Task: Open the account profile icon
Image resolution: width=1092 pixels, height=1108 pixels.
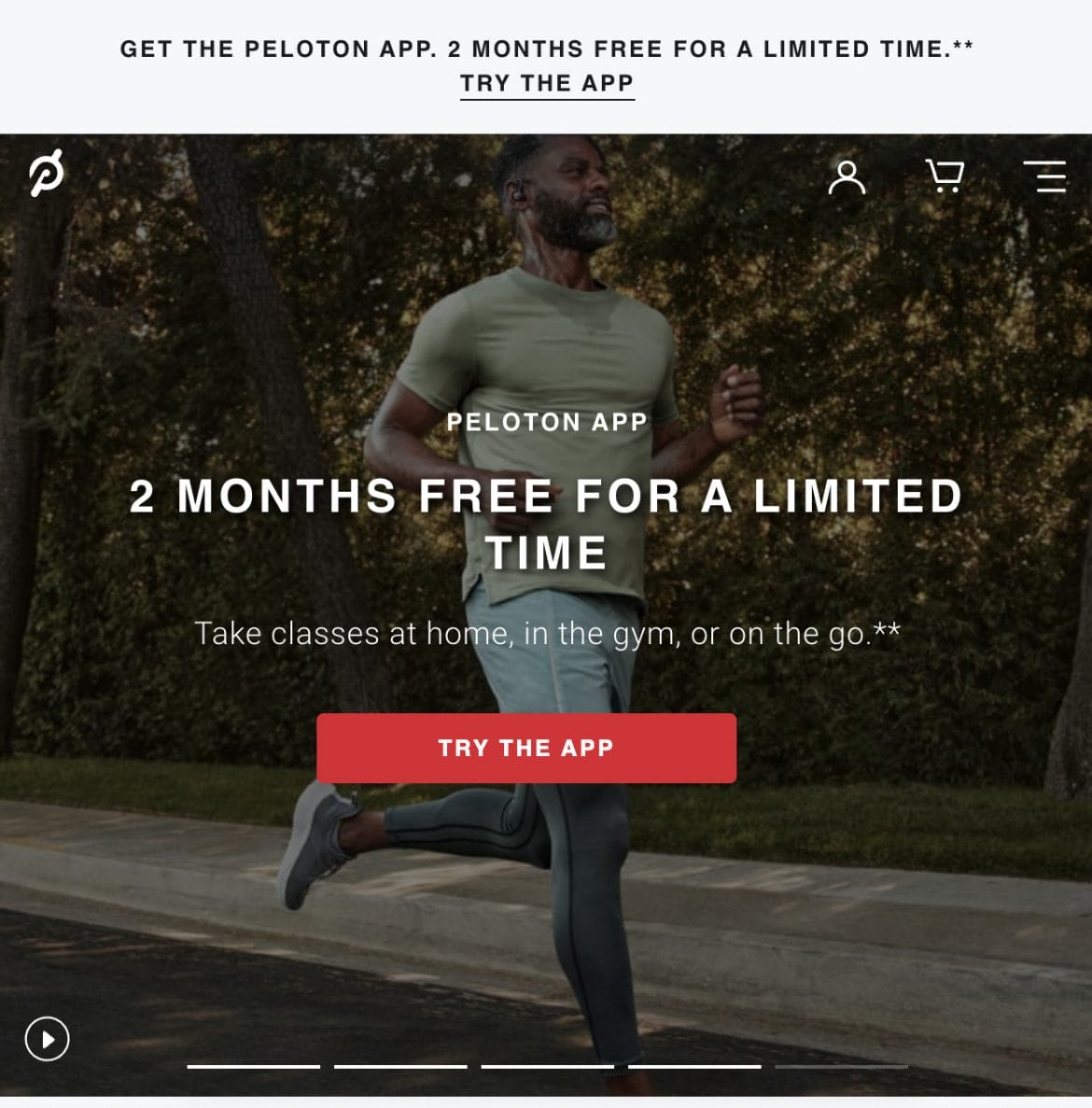Action: [847, 176]
